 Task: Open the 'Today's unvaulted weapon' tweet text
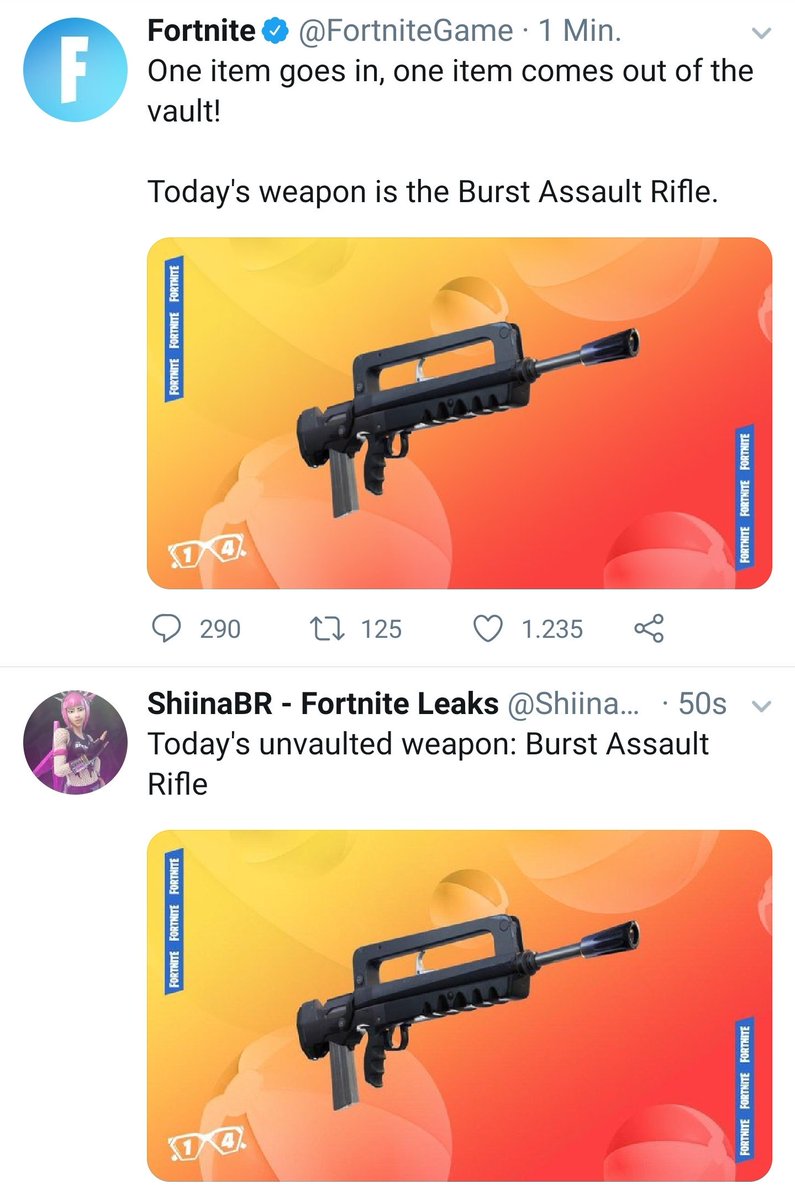[428, 764]
